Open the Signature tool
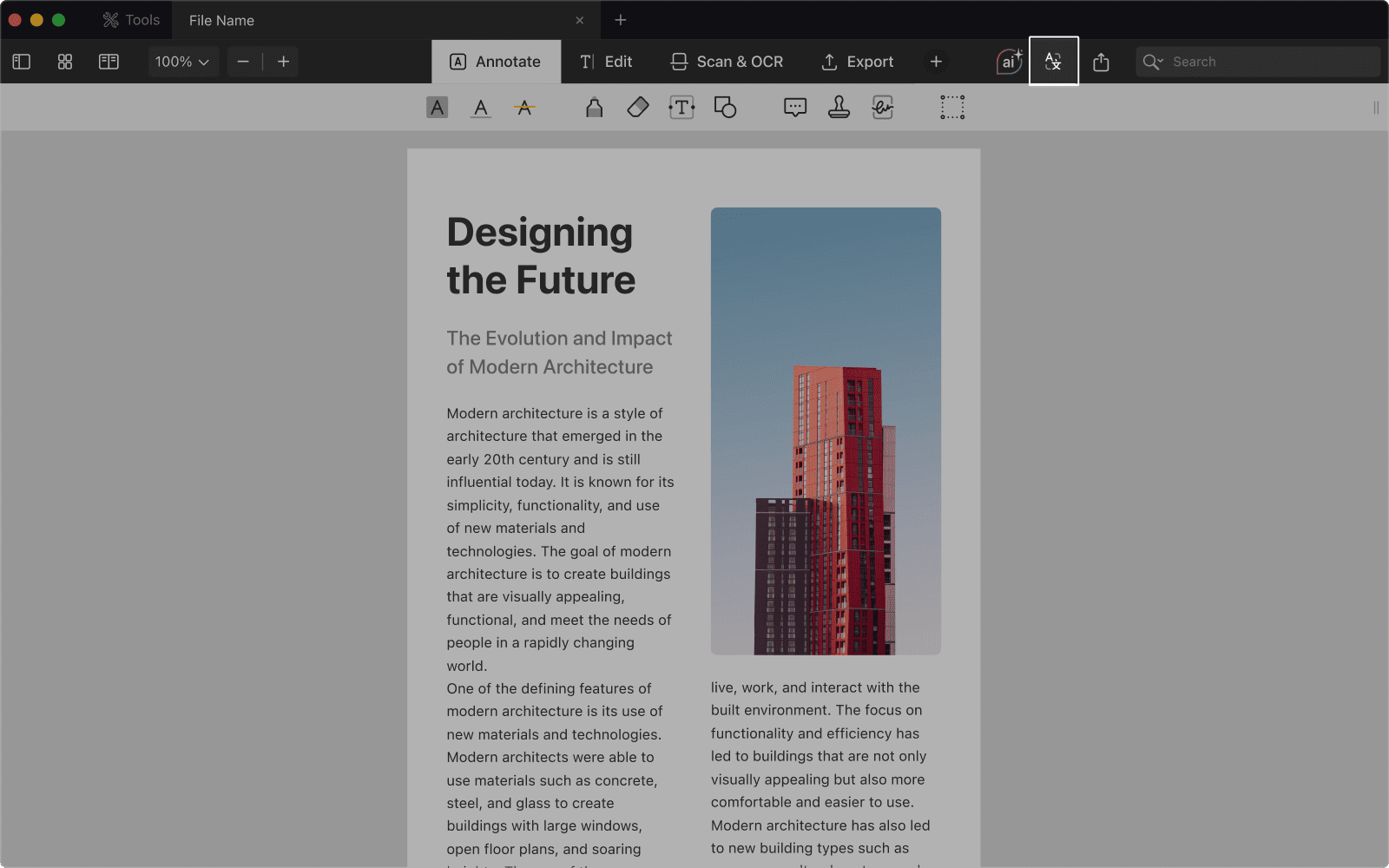Screen dimensions: 1389x868 click(882, 108)
